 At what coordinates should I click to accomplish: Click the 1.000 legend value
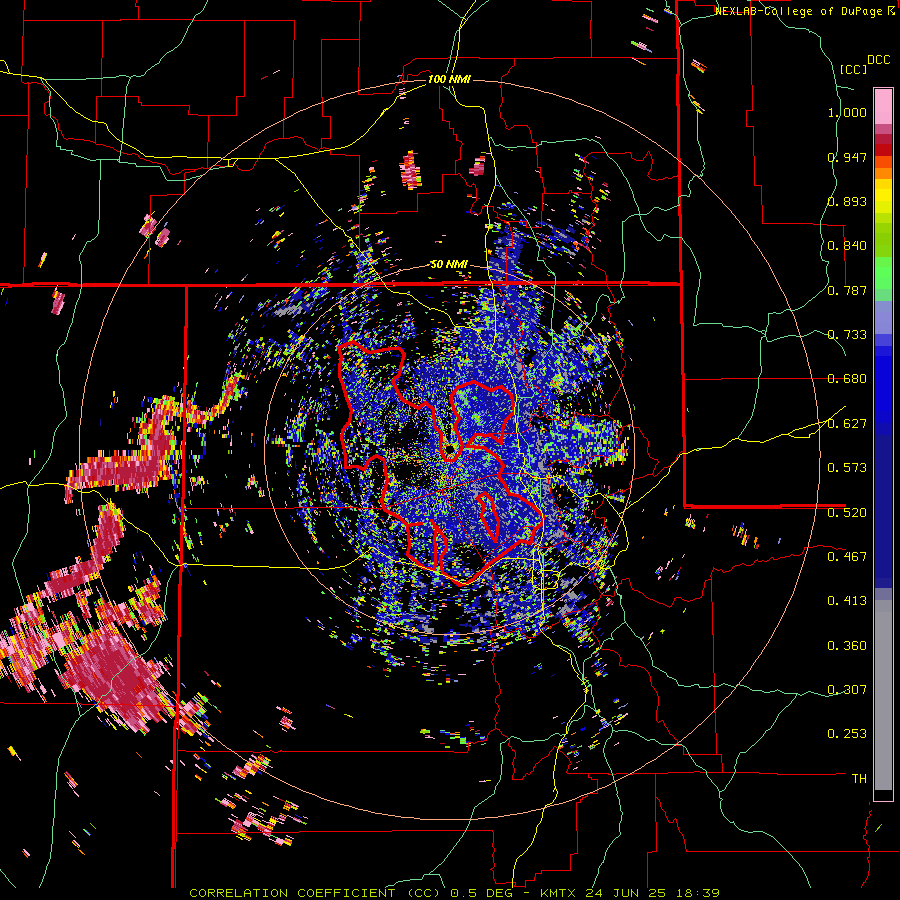point(847,112)
